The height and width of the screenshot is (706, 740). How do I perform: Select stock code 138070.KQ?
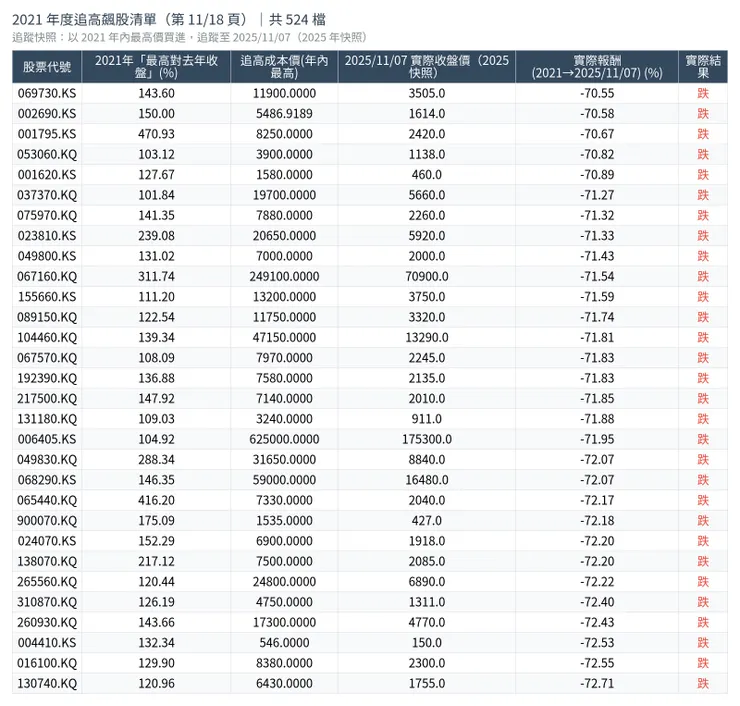click(x=47, y=561)
